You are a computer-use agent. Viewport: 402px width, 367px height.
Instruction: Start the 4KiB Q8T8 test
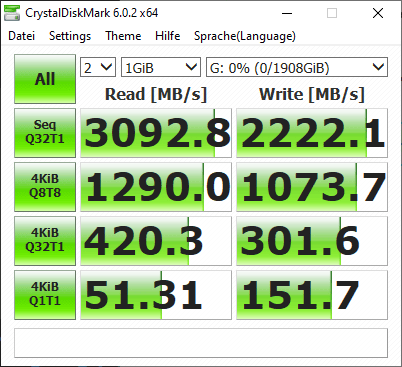(x=45, y=187)
